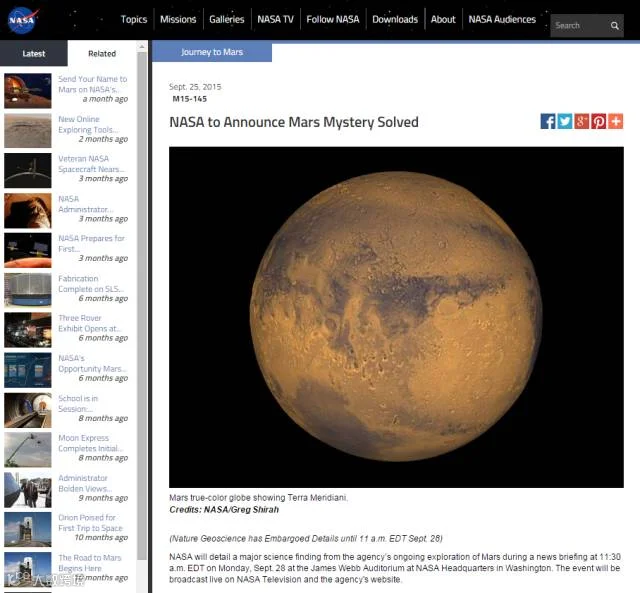Click thumbnail for New Online Exploring Tools
Image resolution: width=640 pixels, height=593 pixels.
(x=28, y=131)
